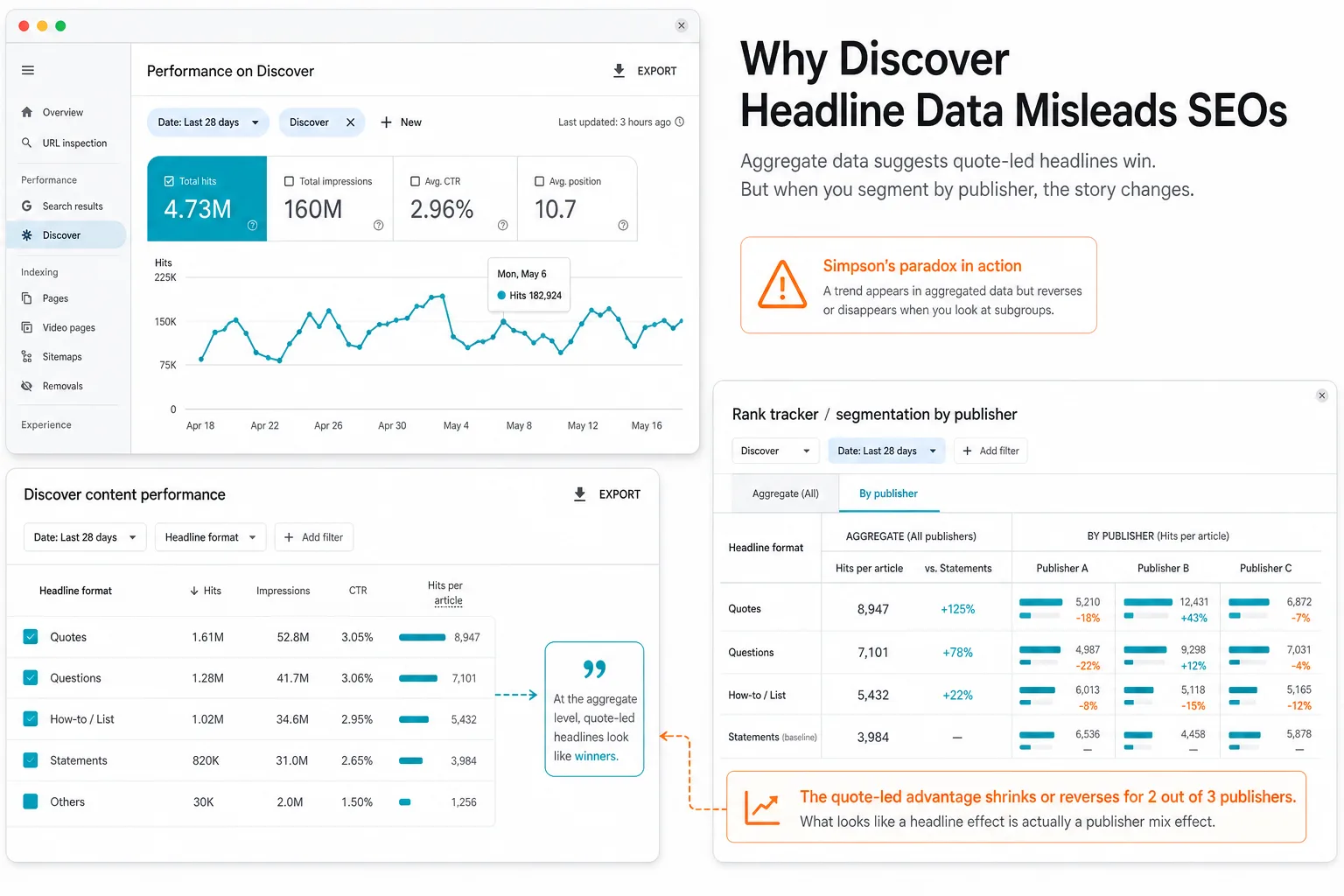The width and height of the screenshot is (1344, 896).
Task: Click EXPORT in Discover content performance
Action: 606,494
